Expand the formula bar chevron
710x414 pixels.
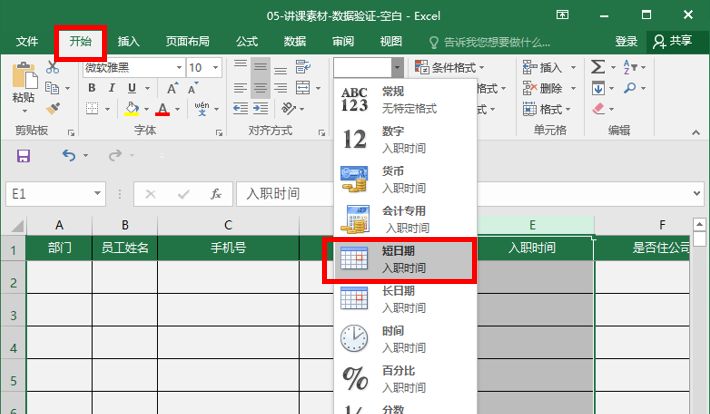point(697,193)
